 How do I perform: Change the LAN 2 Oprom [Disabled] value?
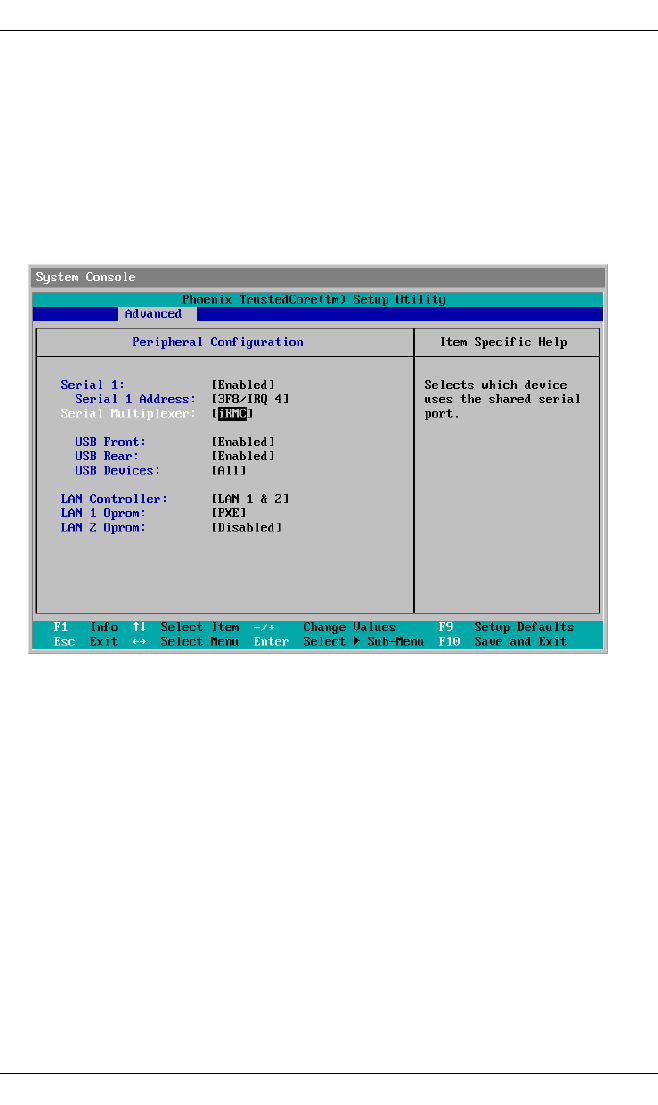(247, 528)
